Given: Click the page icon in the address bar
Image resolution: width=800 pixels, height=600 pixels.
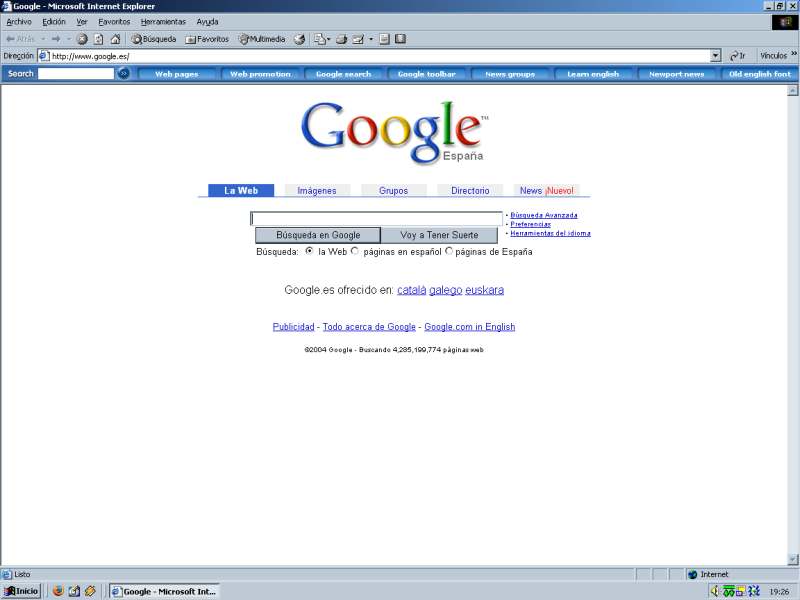Looking at the screenshot, I should (44, 56).
